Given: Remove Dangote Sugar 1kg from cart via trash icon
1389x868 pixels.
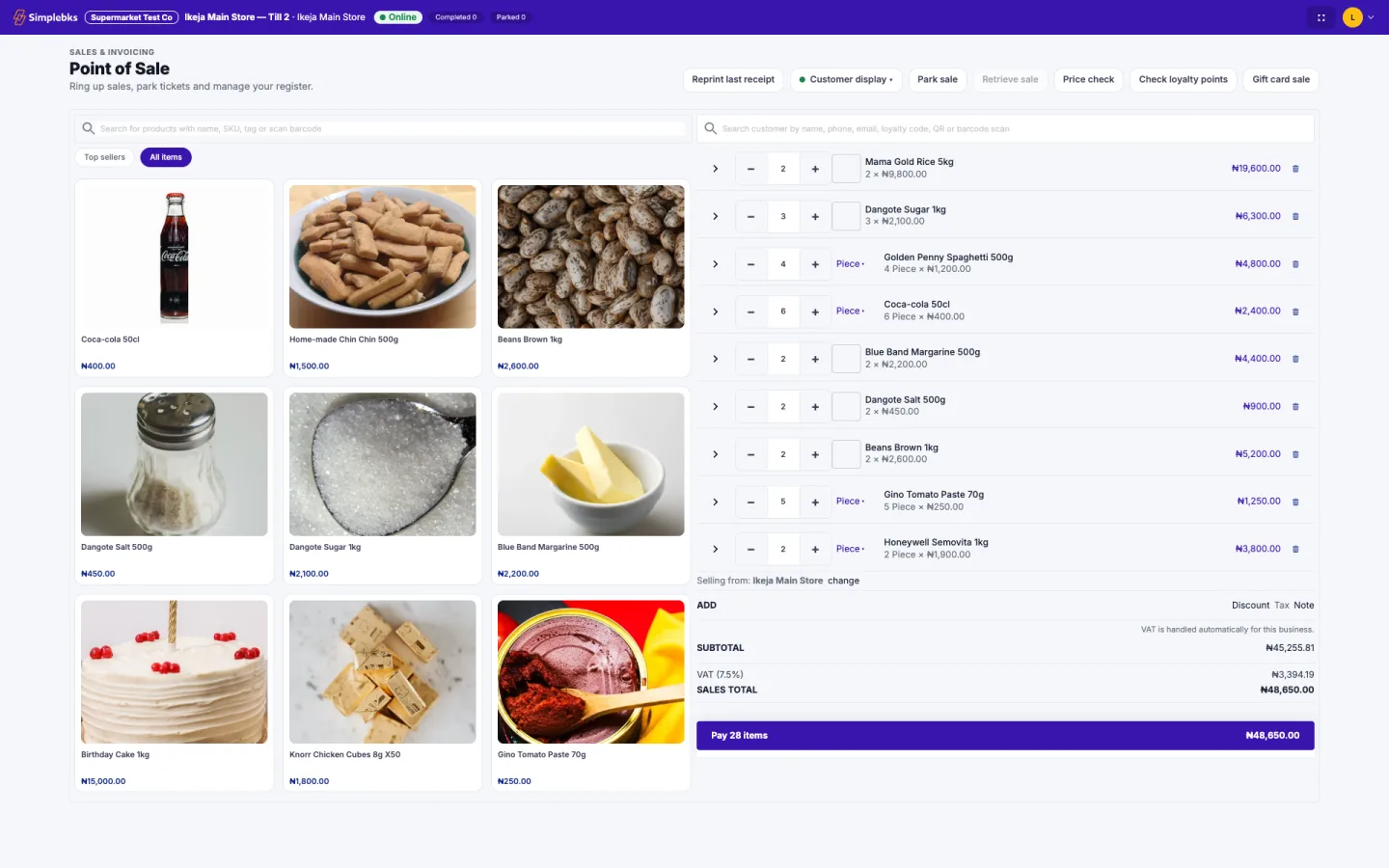Looking at the screenshot, I should pos(1295,216).
